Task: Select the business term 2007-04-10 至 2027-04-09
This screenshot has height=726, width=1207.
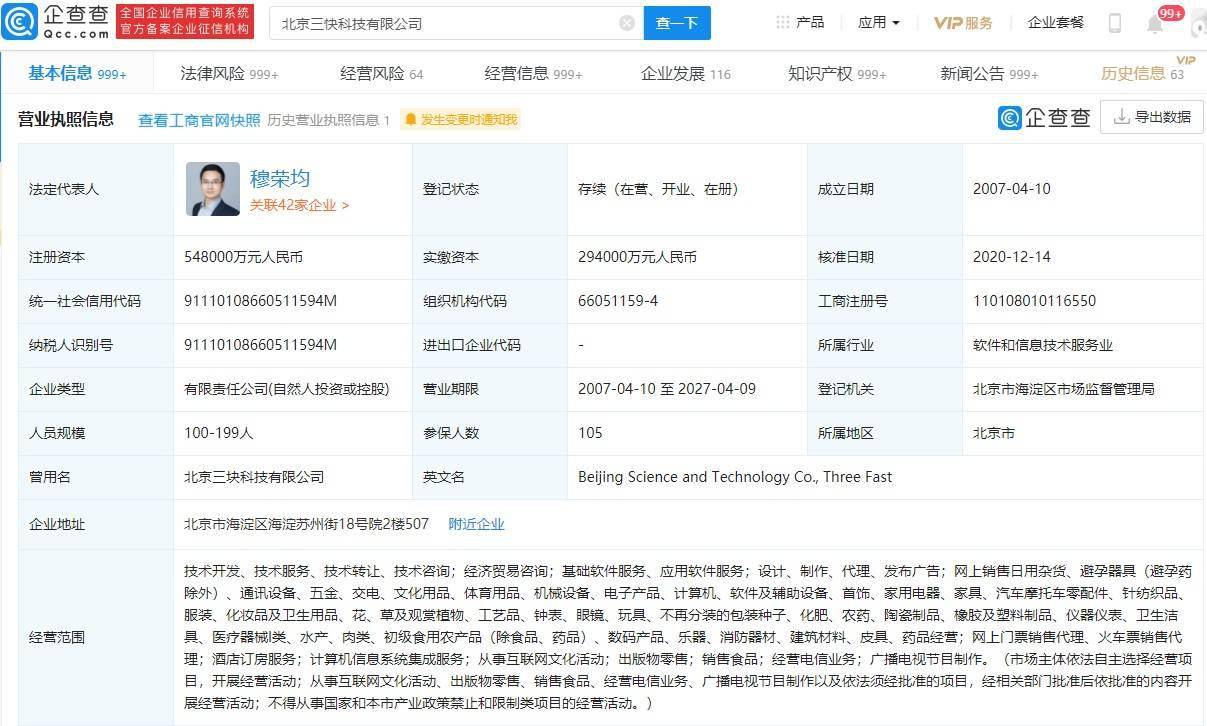Action: [x=667, y=389]
